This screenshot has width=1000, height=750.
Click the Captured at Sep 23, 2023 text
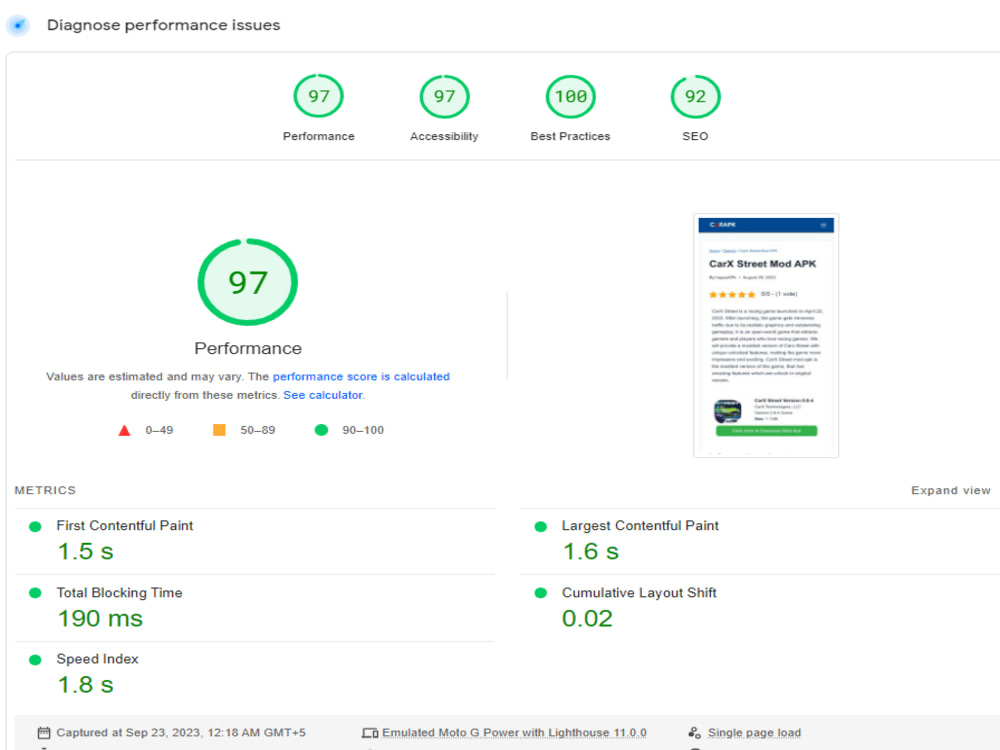pos(180,732)
